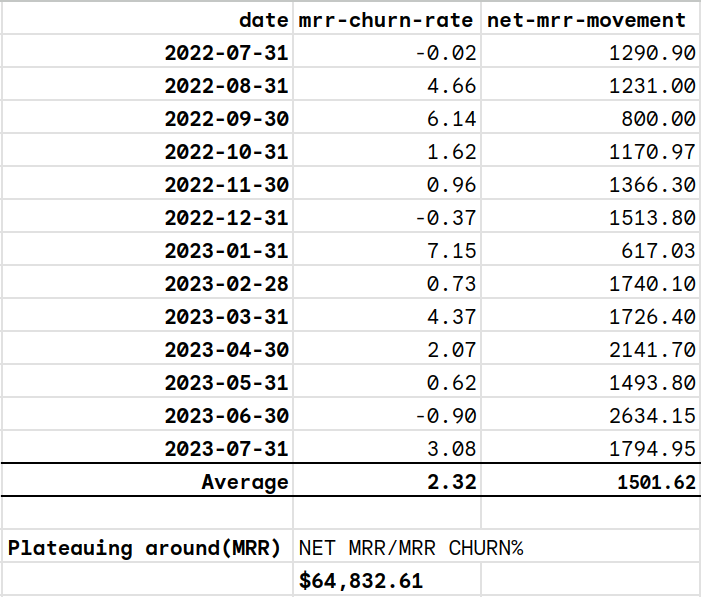Click the 2022-08-31 date cell
This screenshot has width=701, height=597.
tap(147, 85)
